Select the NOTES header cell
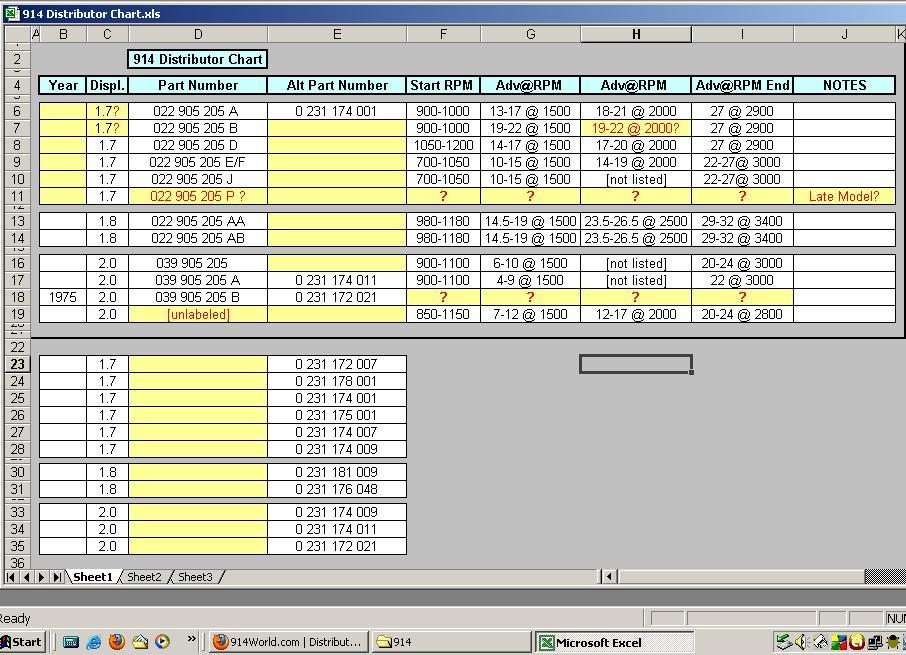906x655 pixels. pos(844,85)
